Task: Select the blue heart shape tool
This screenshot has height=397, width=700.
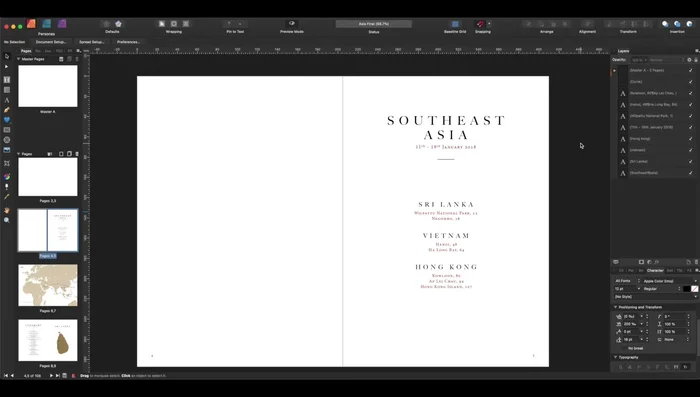Action: [7, 120]
